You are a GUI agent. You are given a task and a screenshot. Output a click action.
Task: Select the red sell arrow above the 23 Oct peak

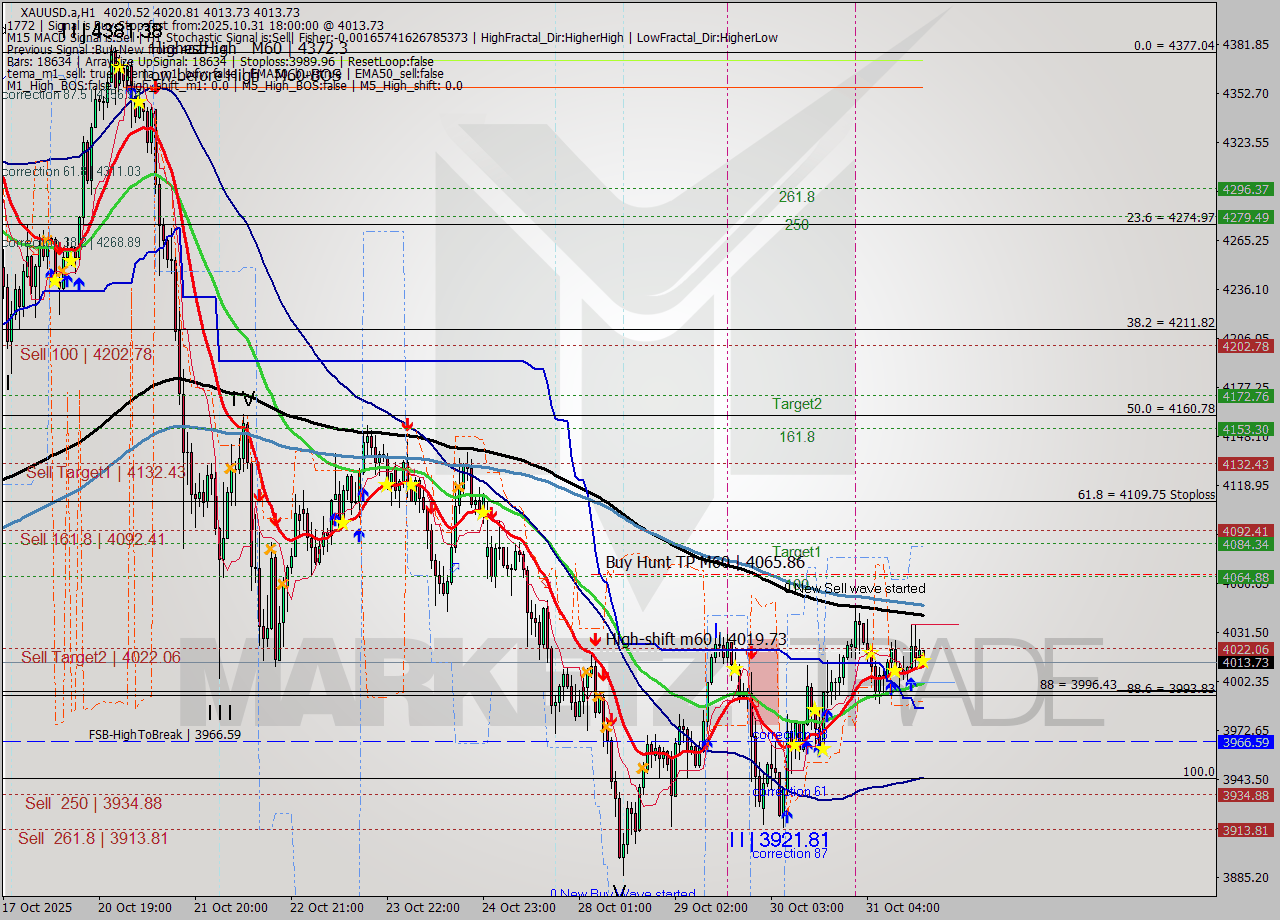[x=405, y=425]
